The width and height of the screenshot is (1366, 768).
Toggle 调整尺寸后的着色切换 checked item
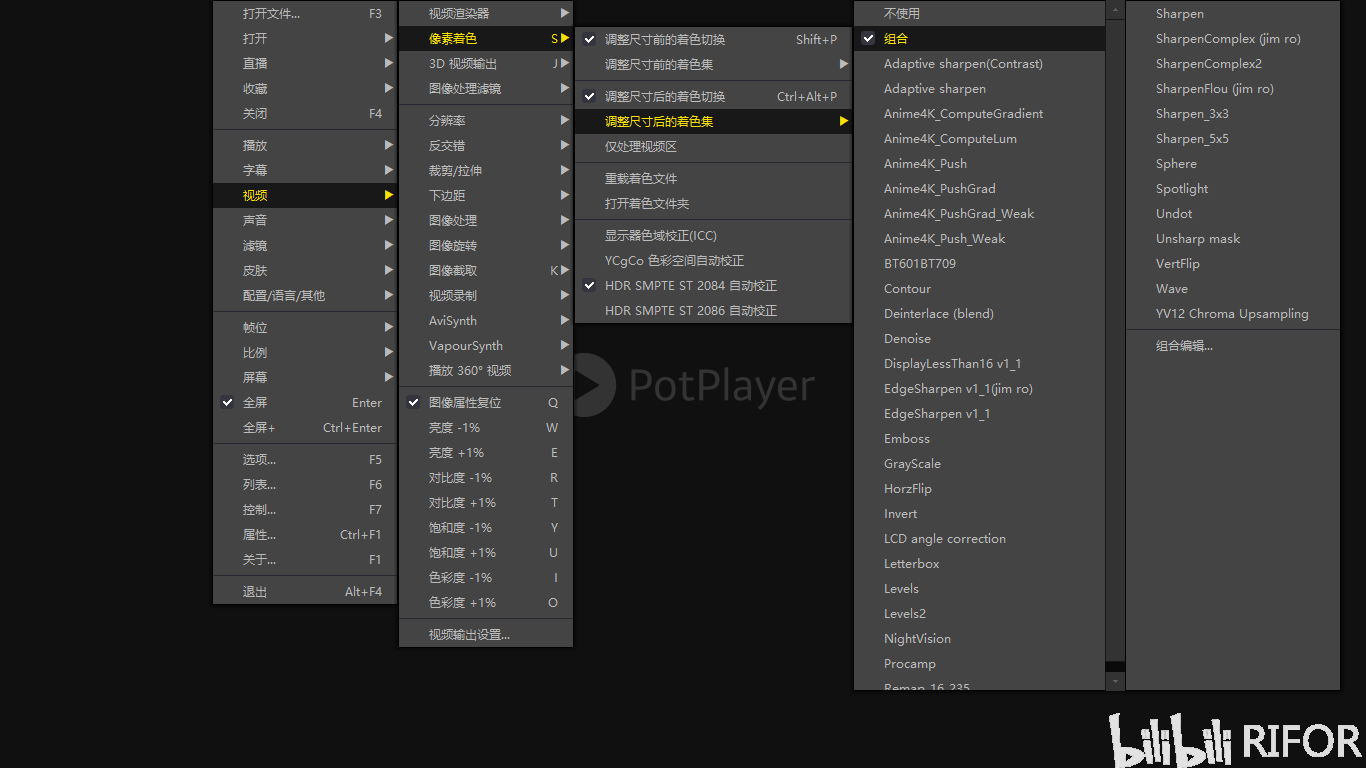click(x=713, y=96)
